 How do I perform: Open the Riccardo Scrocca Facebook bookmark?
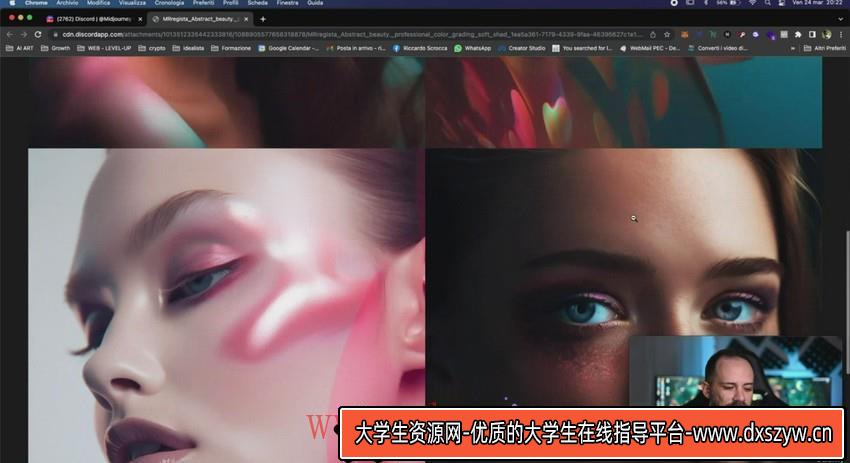point(420,48)
